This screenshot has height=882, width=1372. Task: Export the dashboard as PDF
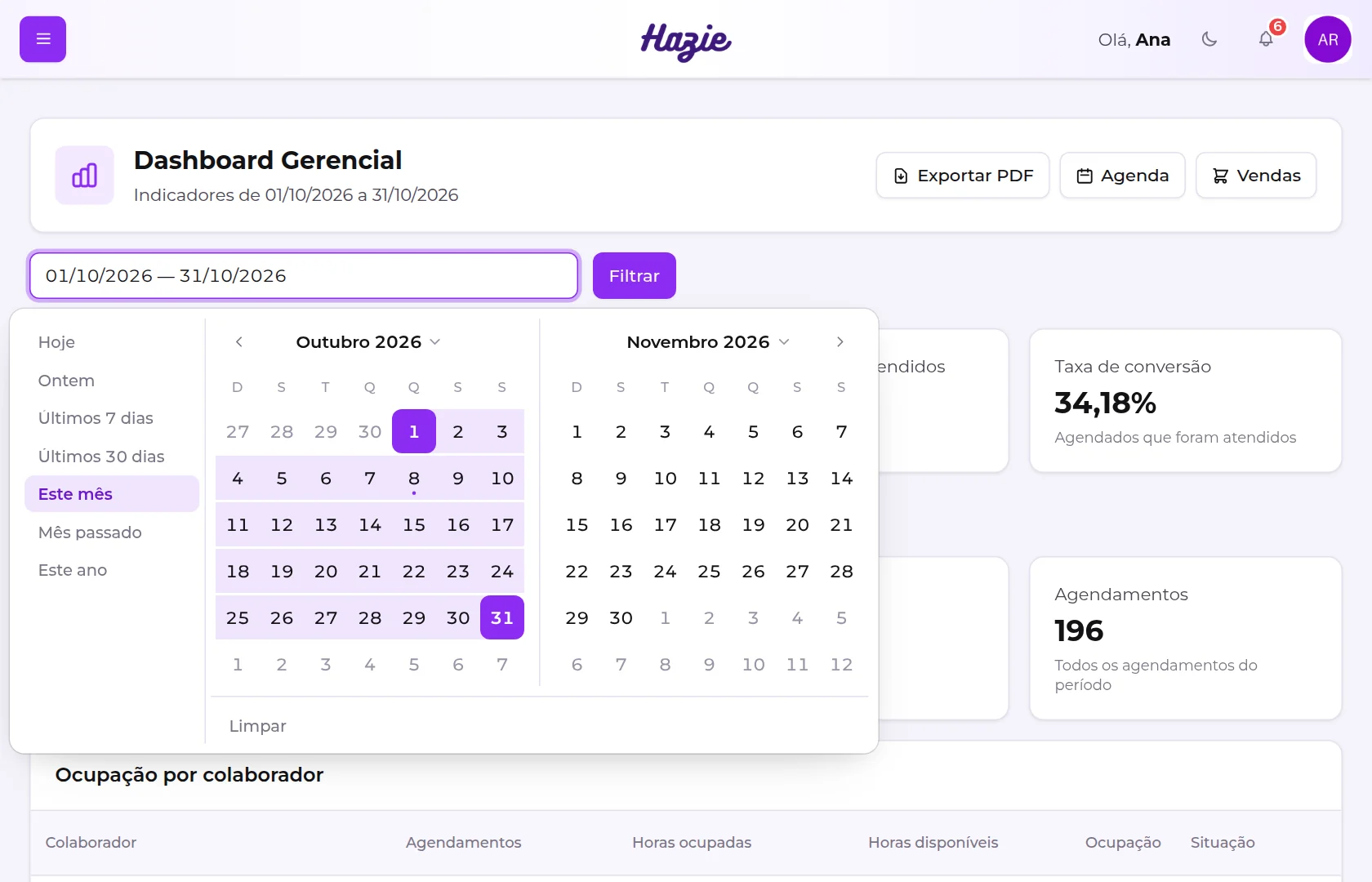click(963, 176)
